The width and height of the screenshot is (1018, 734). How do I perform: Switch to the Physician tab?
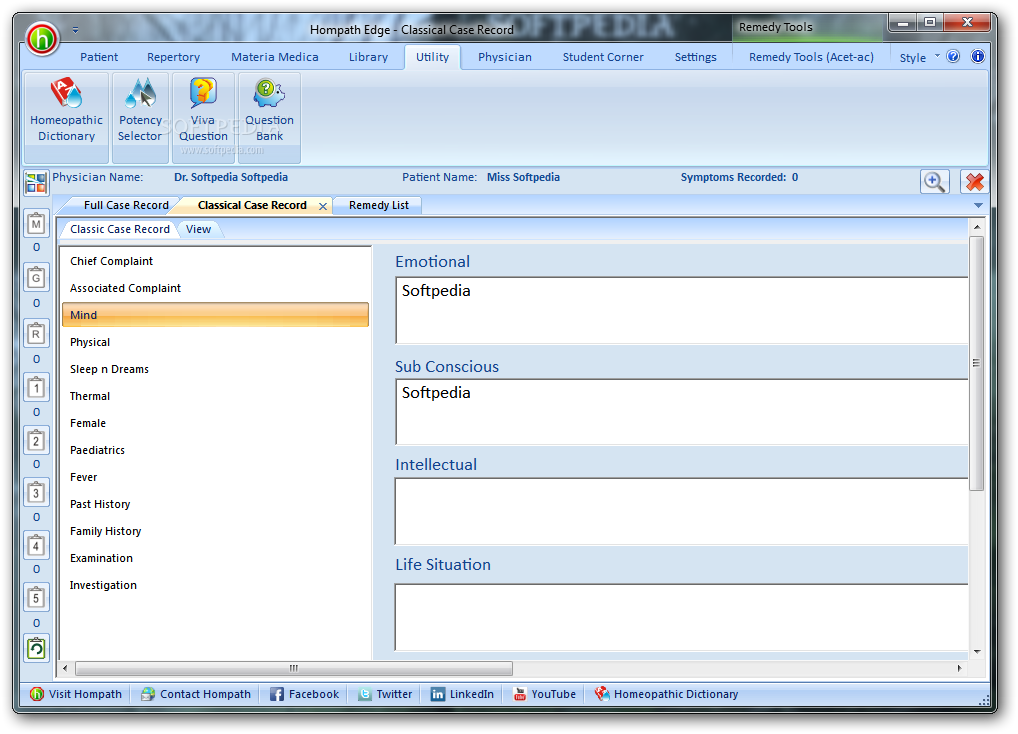coord(504,57)
